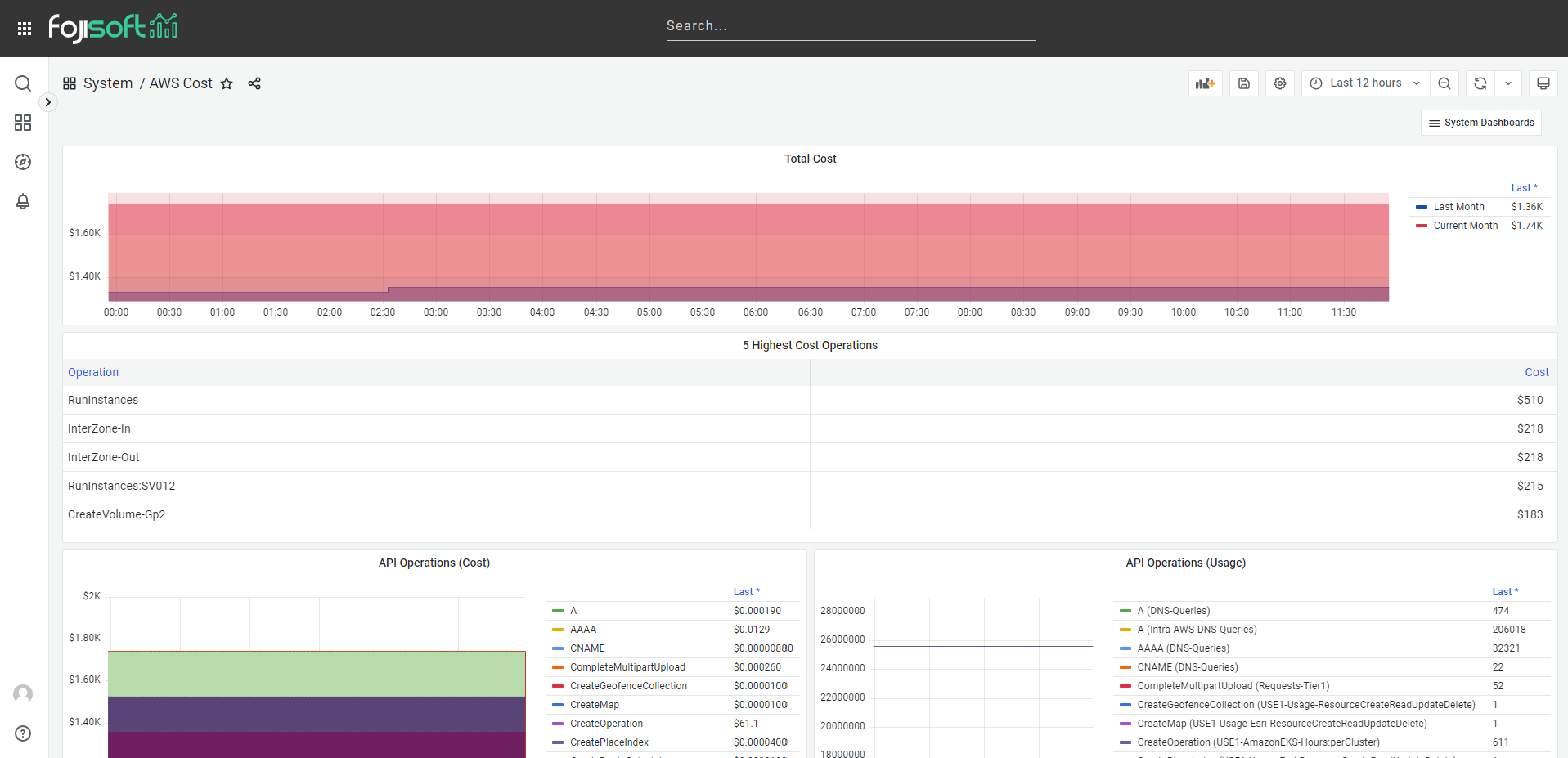Open the Last 12 hours time picker
The height and width of the screenshot is (758, 1568).
click(x=1365, y=83)
